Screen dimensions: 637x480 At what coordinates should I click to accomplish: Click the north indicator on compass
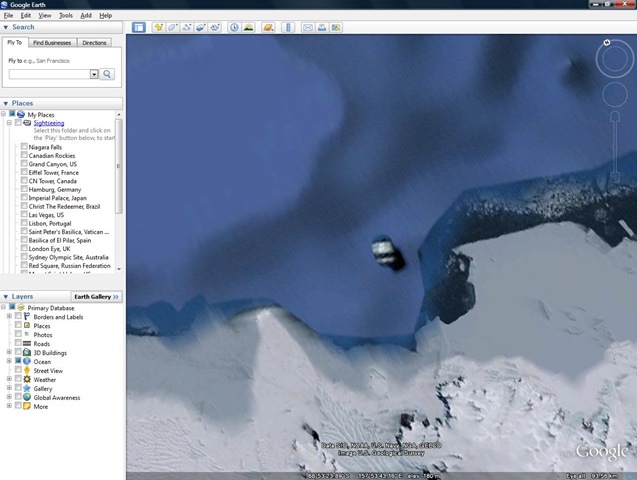pos(607,42)
